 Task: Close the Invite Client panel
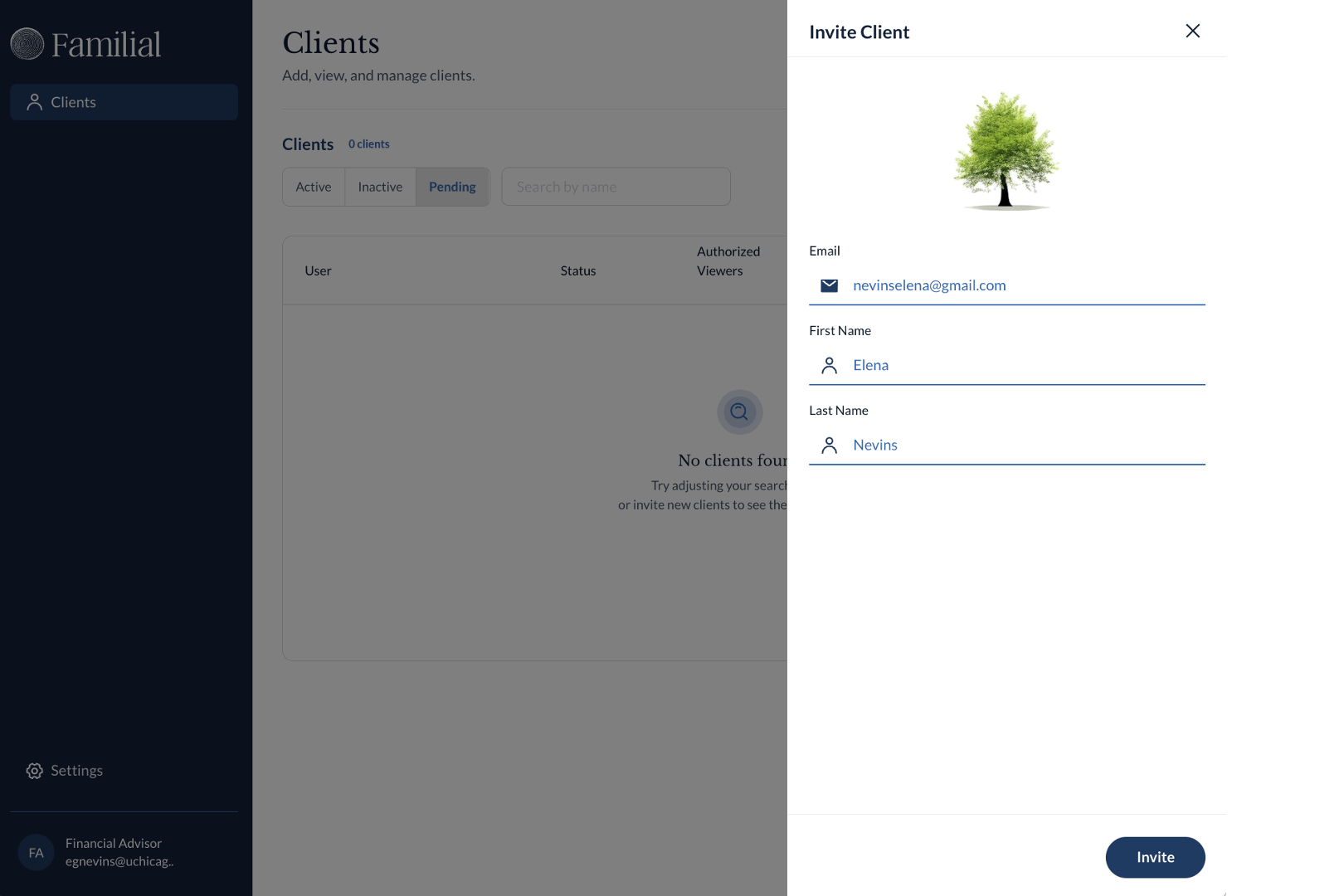pos(1192,31)
